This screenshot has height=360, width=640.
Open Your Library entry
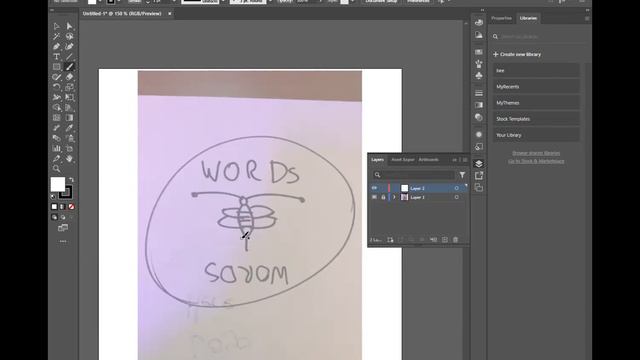click(536, 135)
